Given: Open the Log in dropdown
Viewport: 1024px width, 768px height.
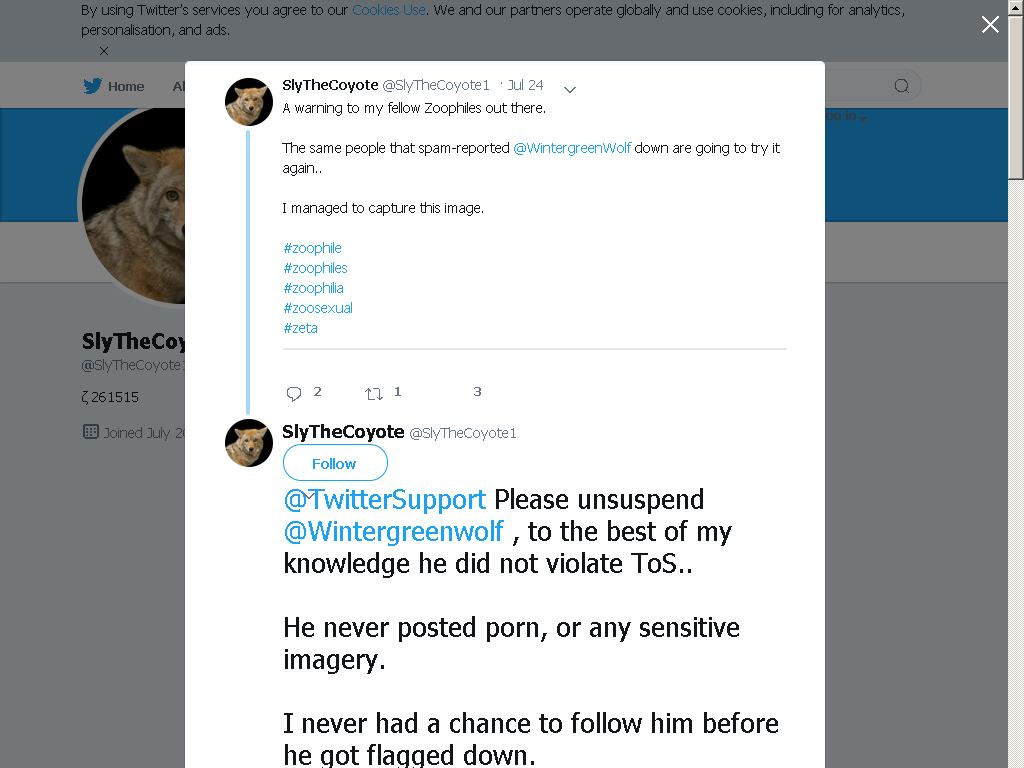Looking at the screenshot, I should coord(847,116).
